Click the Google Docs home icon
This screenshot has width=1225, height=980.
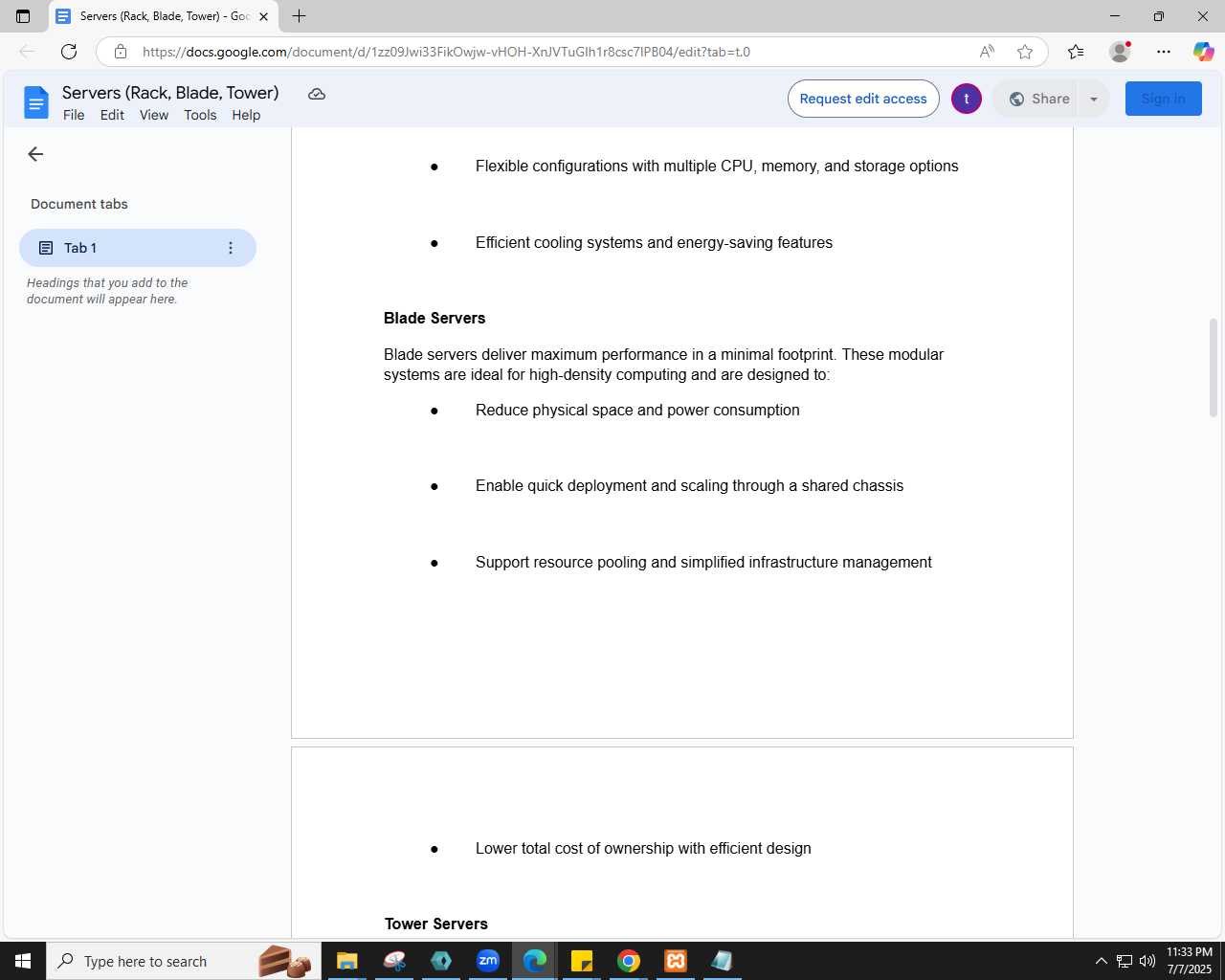[36, 102]
